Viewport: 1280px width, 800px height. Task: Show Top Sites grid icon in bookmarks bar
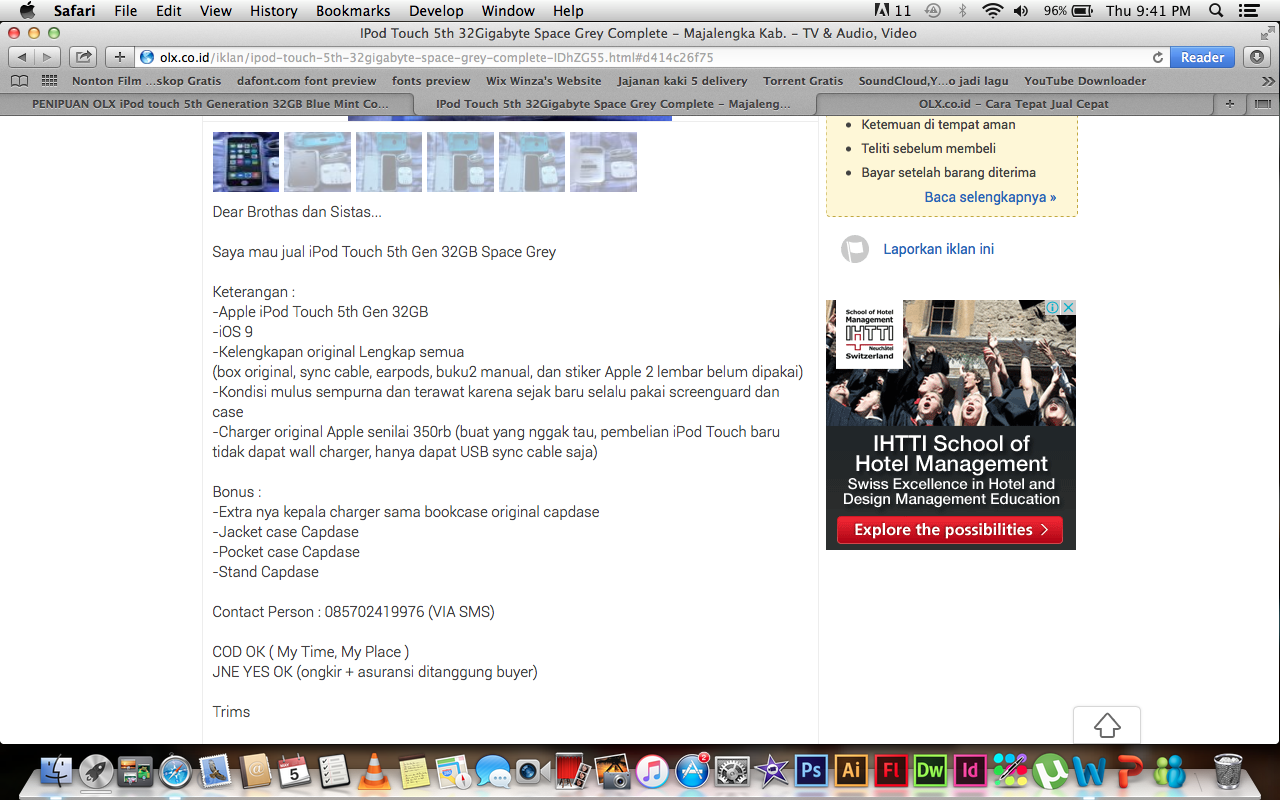(x=49, y=81)
